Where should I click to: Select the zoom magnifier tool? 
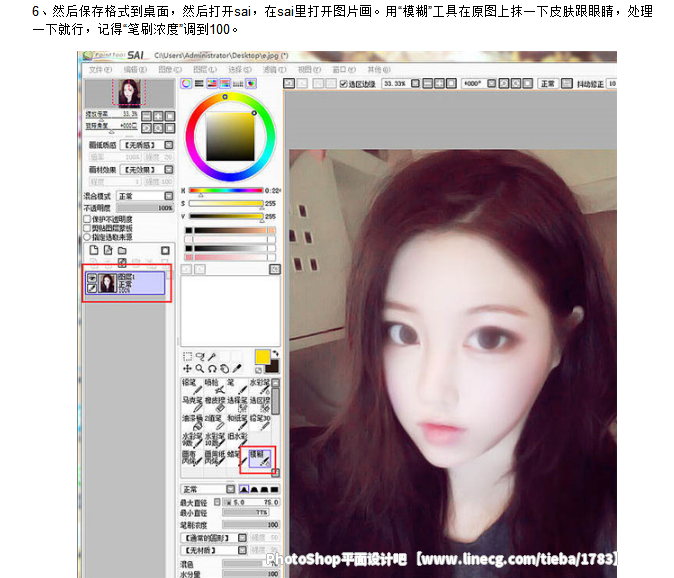click(200, 369)
